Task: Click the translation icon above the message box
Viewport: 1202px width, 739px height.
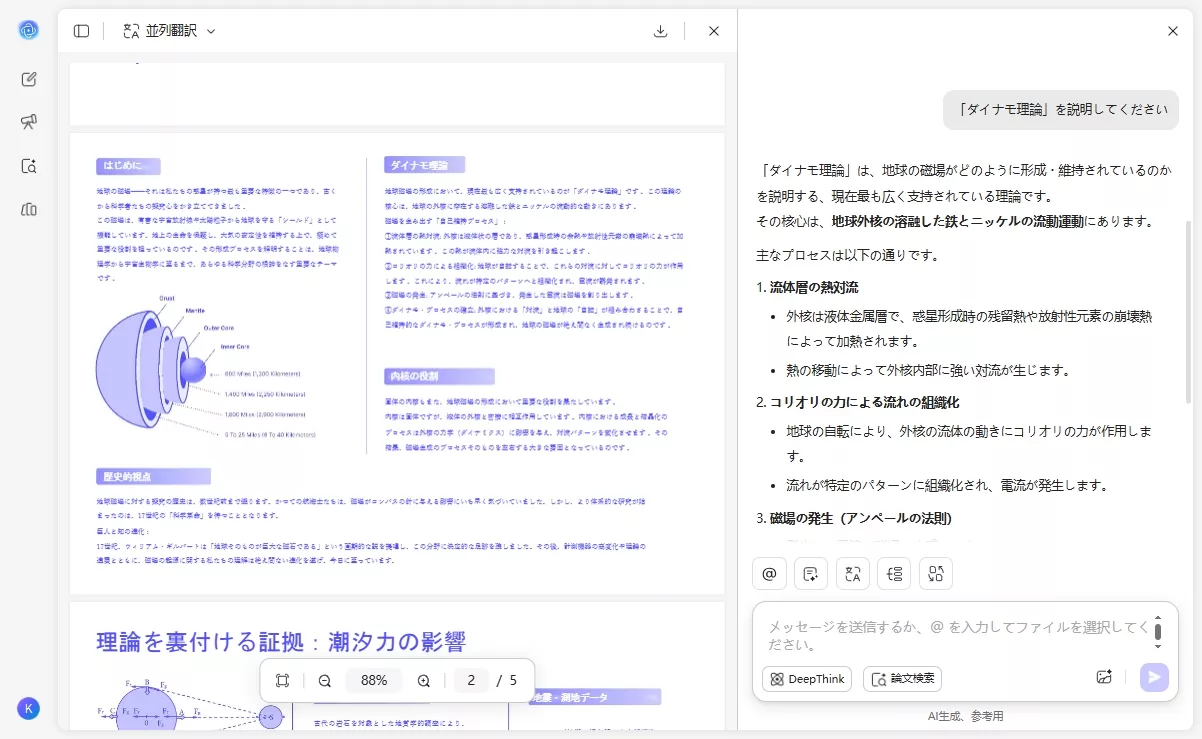Action: tap(852, 573)
